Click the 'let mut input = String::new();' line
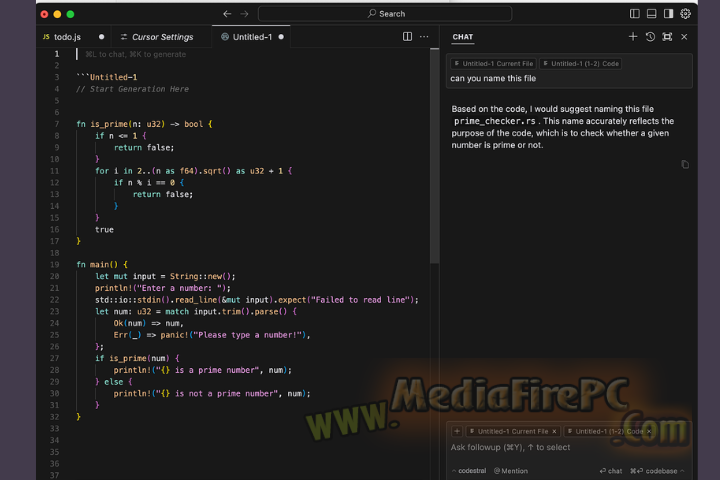The width and height of the screenshot is (720, 480). (x=165, y=276)
